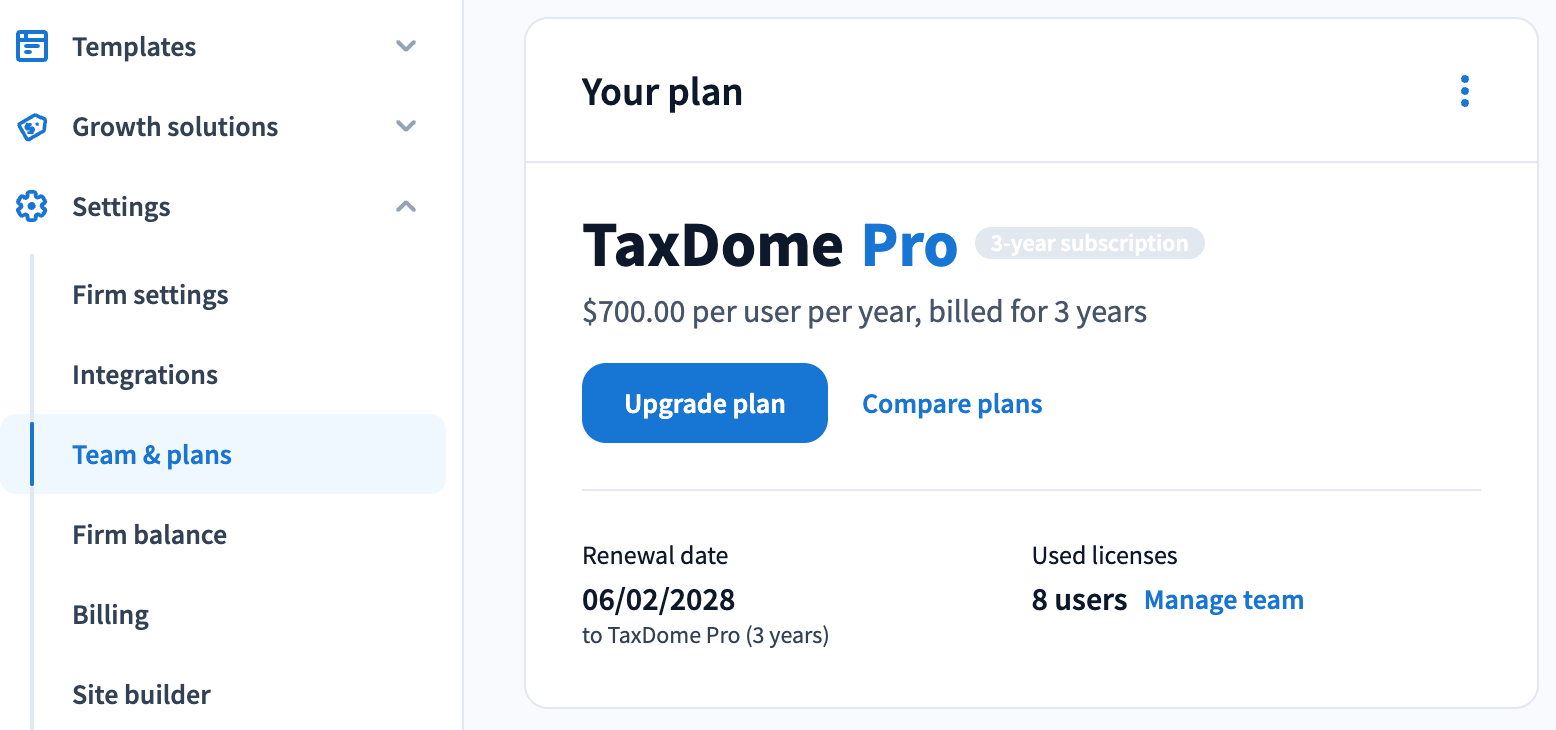The image size is (1556, 730).
Task: Click the 3-year subscription badge
Action: (1089, 243)
